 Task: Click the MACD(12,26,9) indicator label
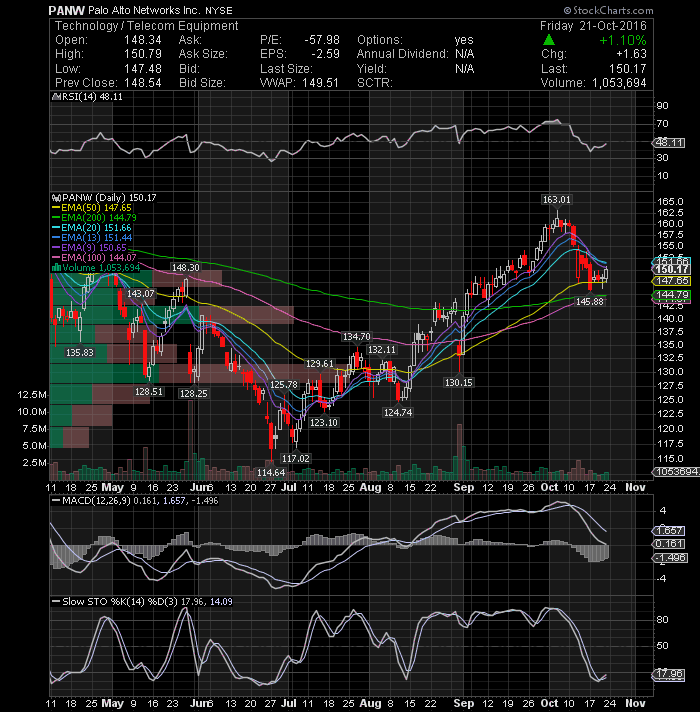tap(96, 501)
